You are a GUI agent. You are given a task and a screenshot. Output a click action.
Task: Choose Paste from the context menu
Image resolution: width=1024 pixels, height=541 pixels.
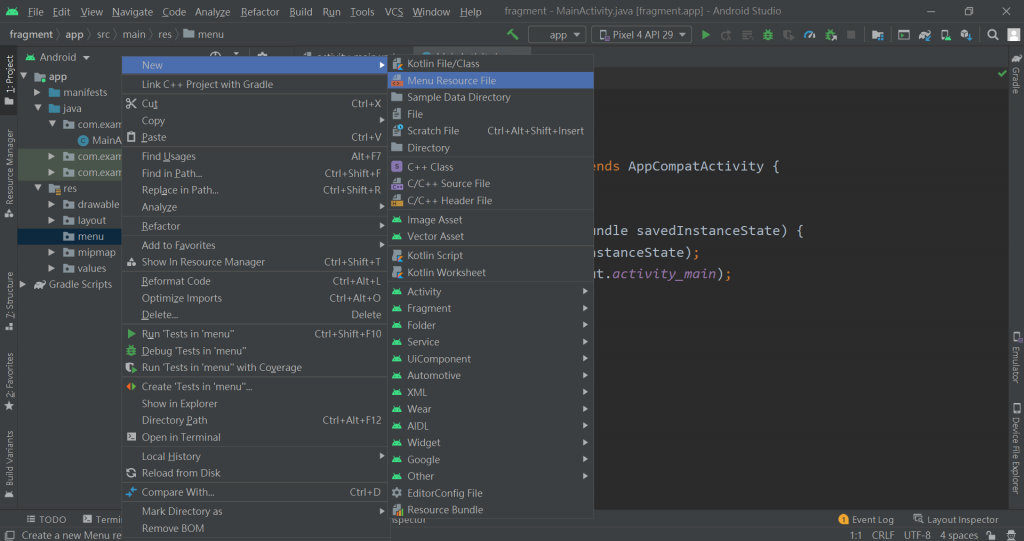coord(255,137)
